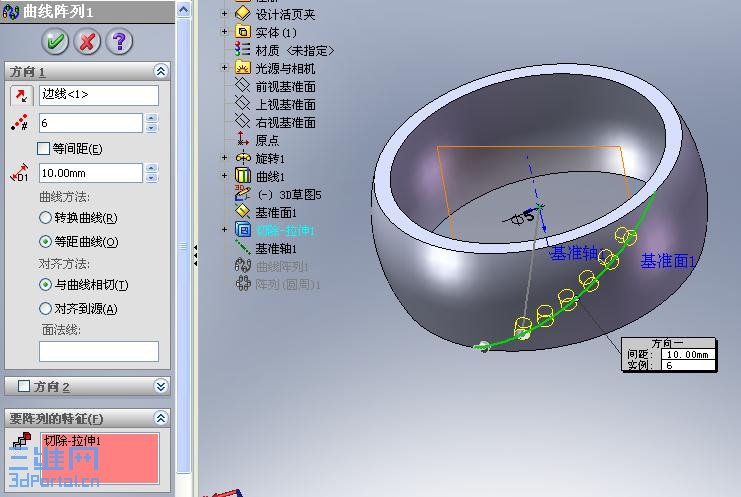Viewport: 741px width, 497px height.
Task: Select highlighted 切除-拉伸1 tree label
Action: (285, 231)
